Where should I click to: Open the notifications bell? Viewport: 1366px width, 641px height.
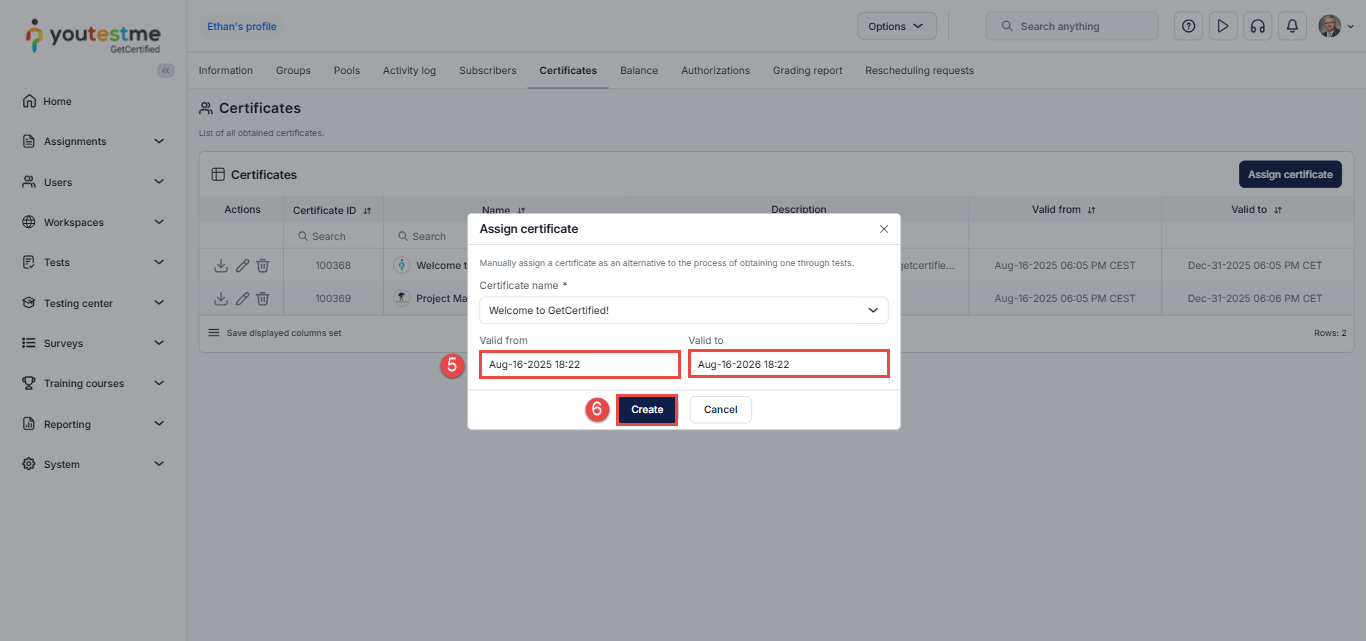[1292, 26]
